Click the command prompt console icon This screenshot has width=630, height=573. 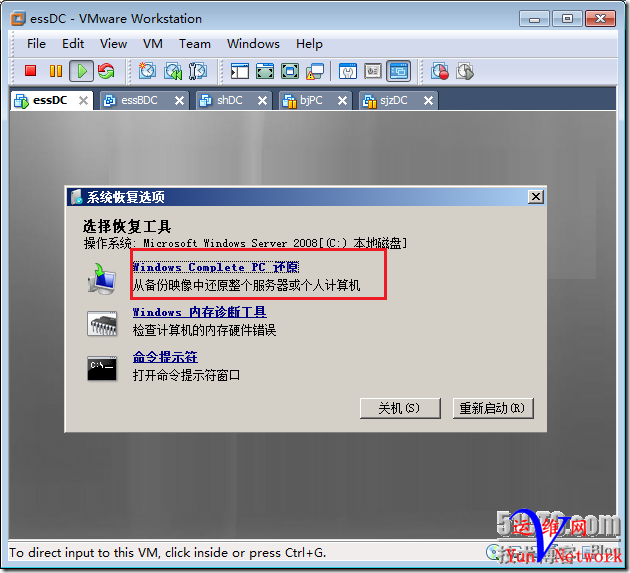[102, 368]
